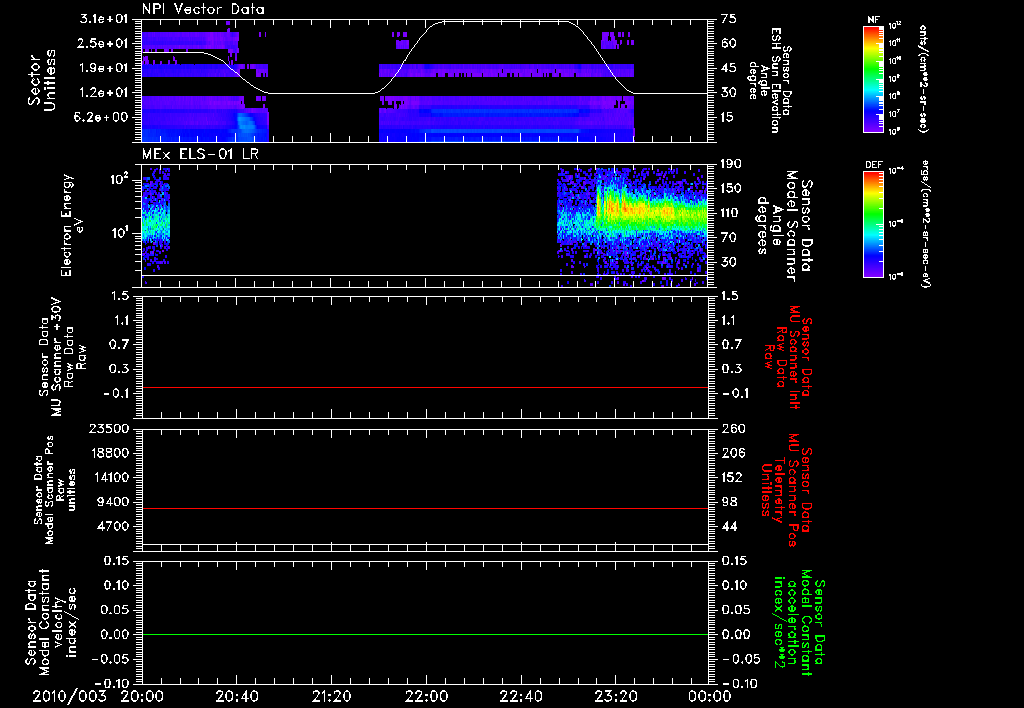
Task: Click the 260 telemetry tick label
Action: pyautogui.click(x=732, y=428)
